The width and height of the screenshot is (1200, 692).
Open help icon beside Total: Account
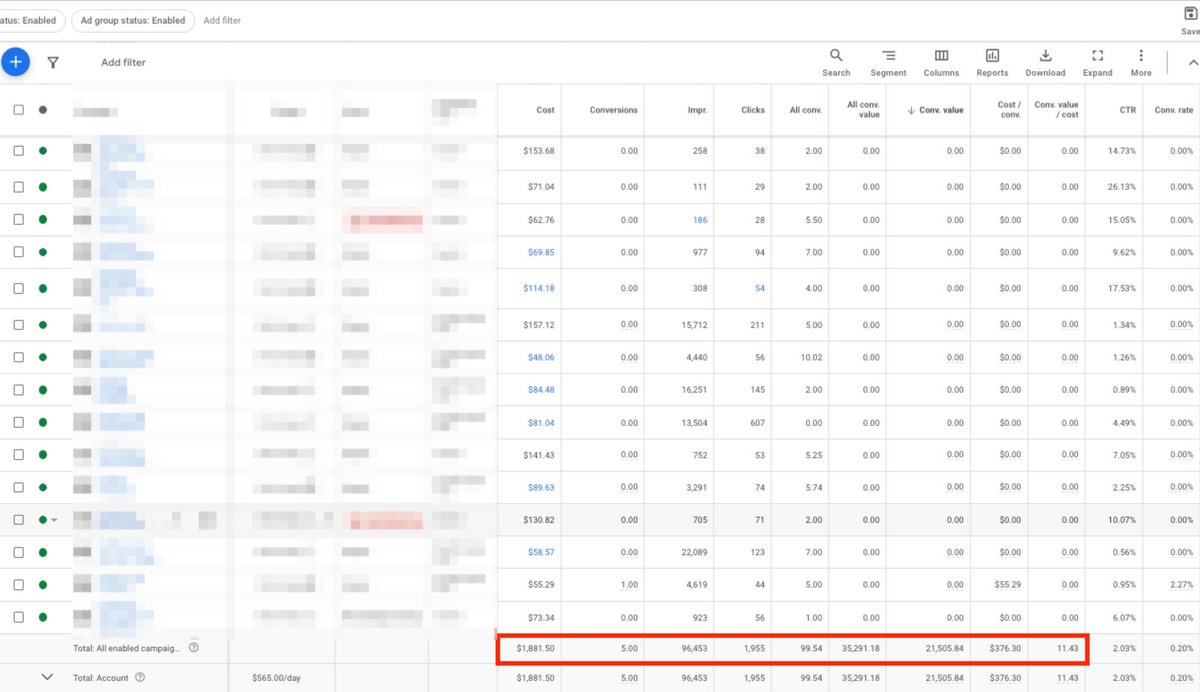pyautogui.click(x=140, y=677)
